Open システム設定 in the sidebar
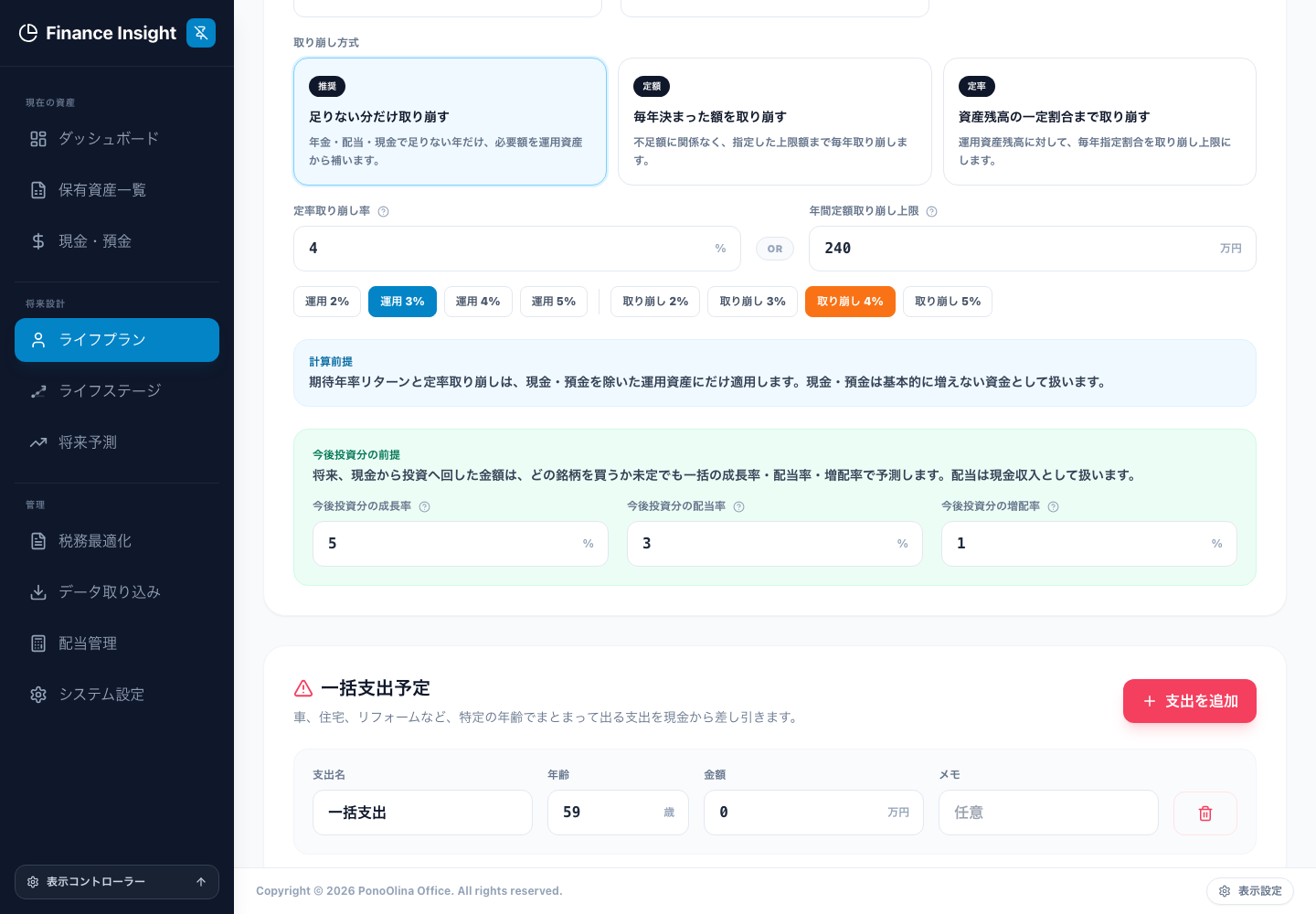This screenshot has width=1316, height=914. pyautogui.click(x=117, y=695)
